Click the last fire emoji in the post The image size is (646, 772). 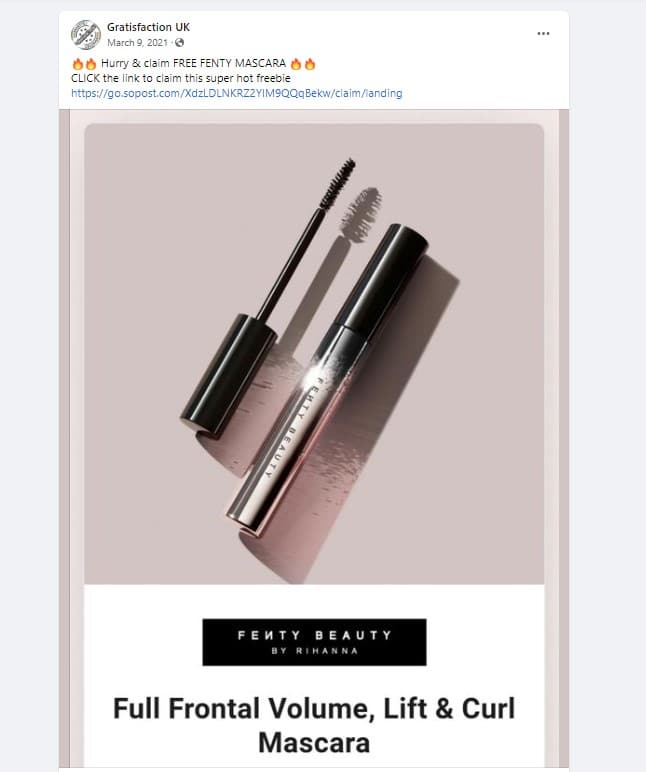310,64
